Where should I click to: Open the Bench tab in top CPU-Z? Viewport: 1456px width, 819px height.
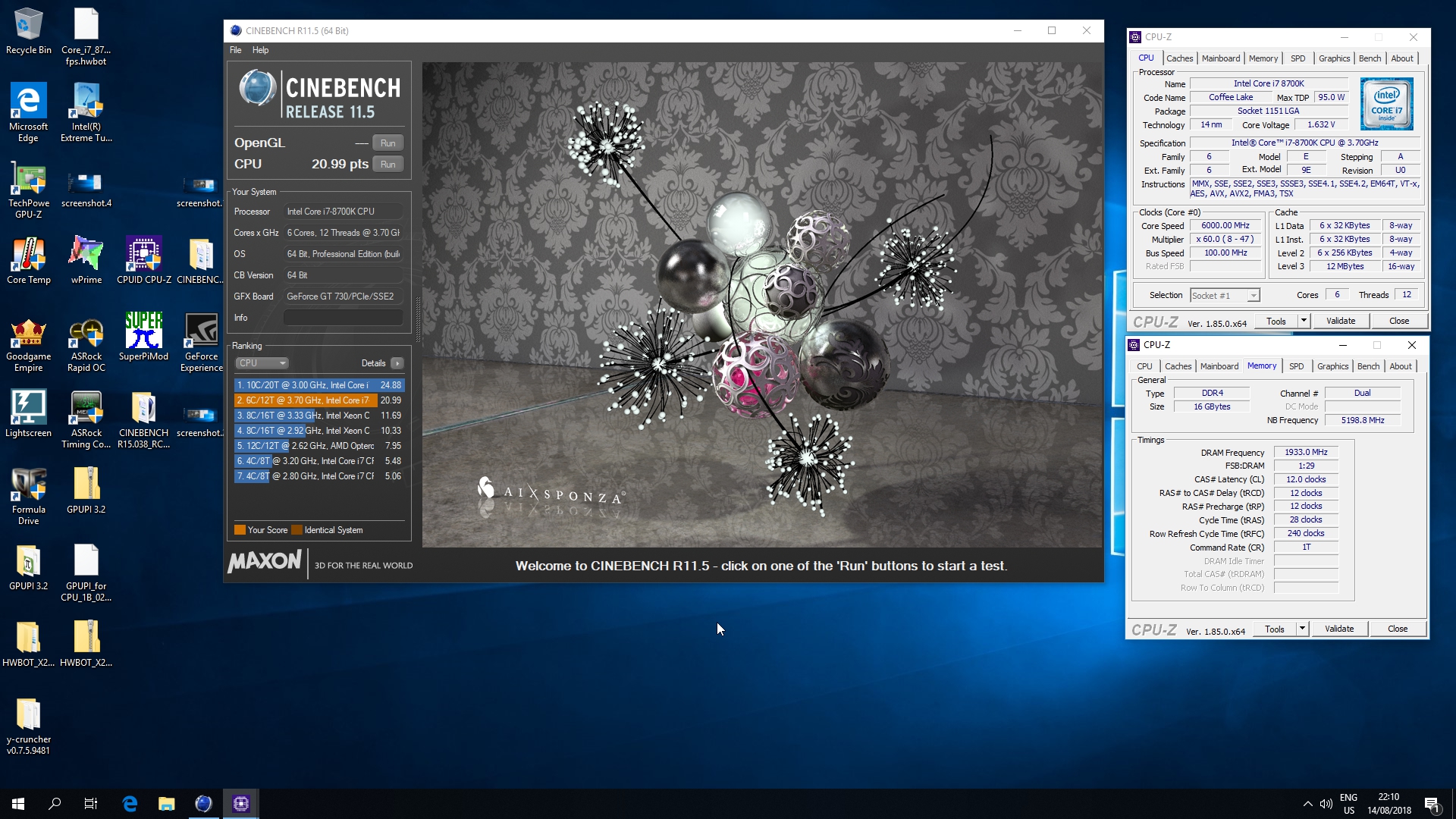[x=1370, y=58]
